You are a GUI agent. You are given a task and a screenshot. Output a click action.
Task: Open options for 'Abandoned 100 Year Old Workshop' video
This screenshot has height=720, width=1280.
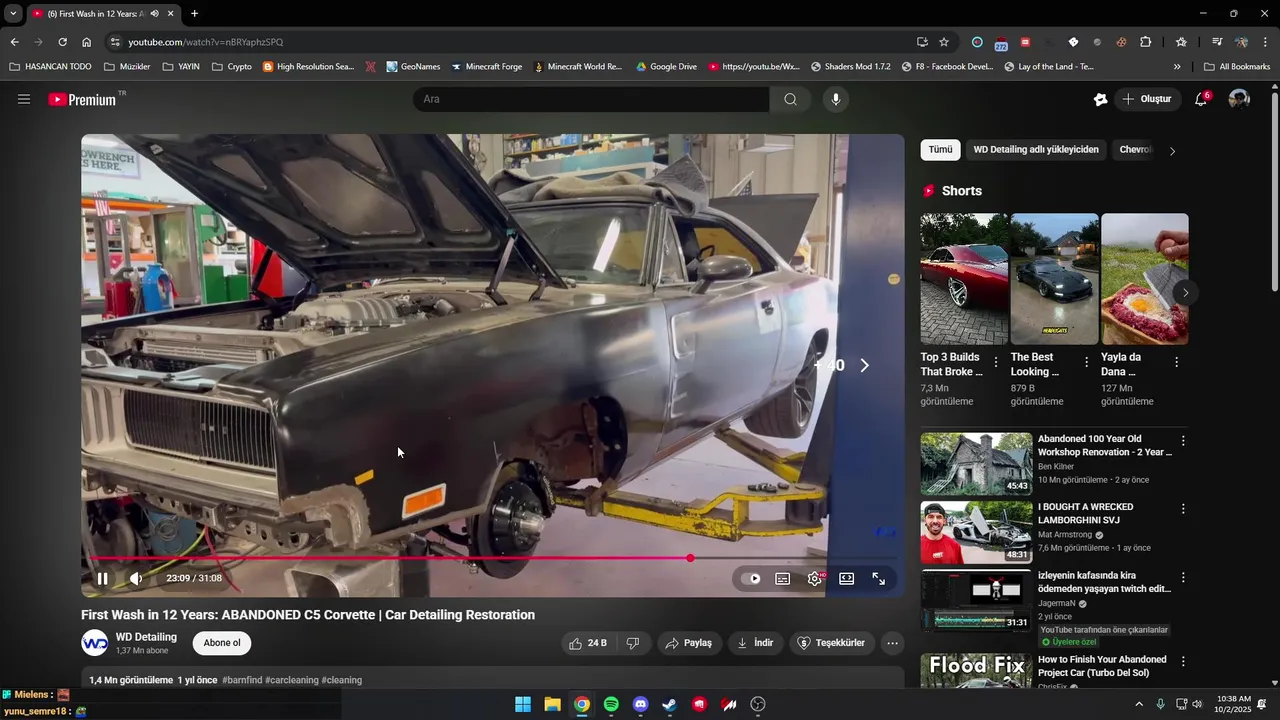coord(1183,441)
